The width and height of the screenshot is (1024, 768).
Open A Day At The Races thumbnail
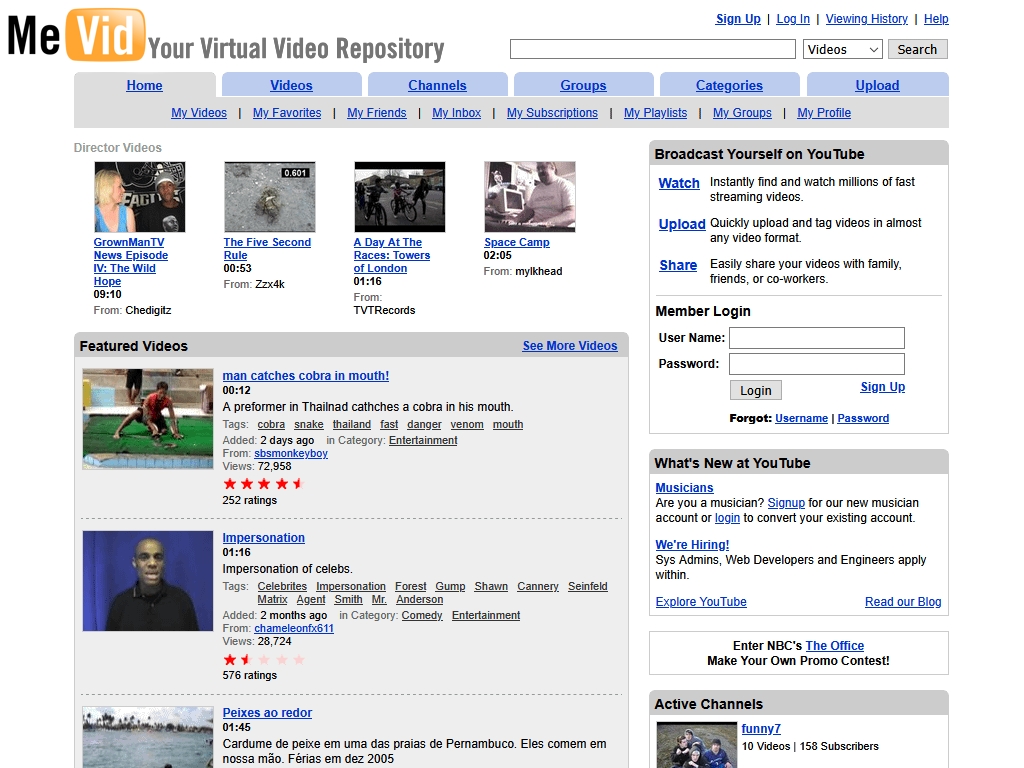(x=399, y=197)
